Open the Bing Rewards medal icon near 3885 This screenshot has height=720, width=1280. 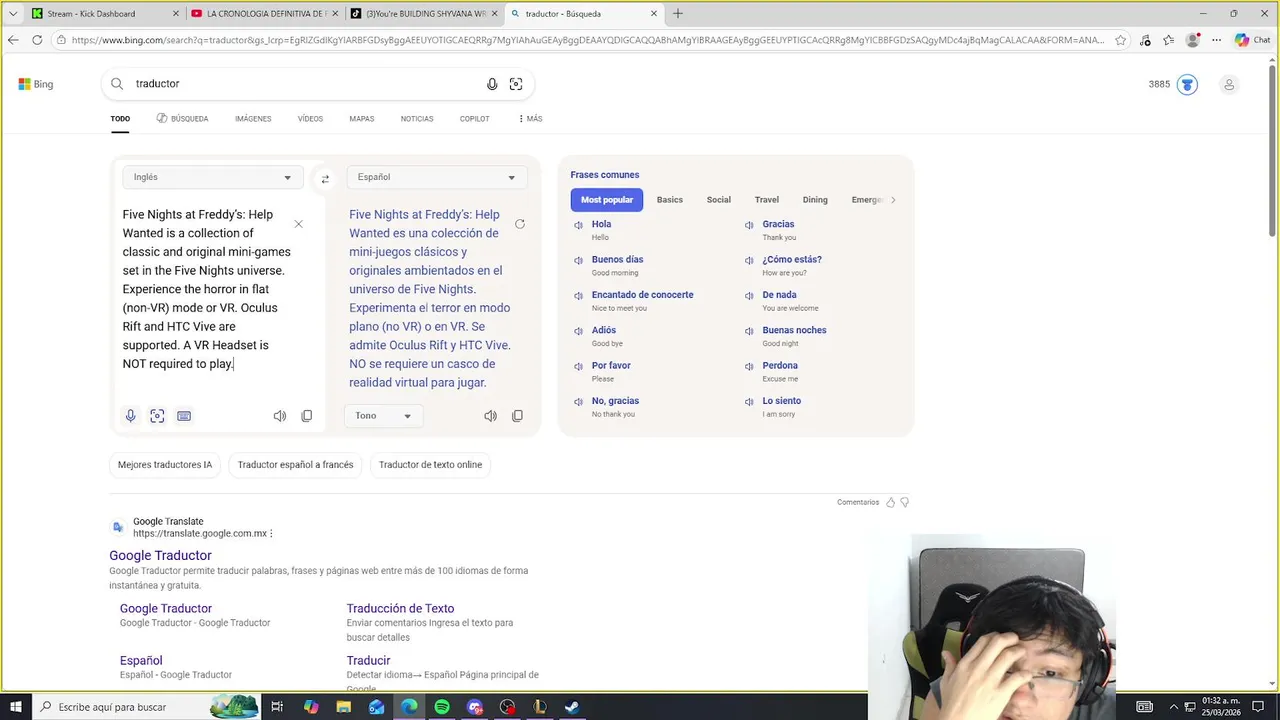point(1187,84)
